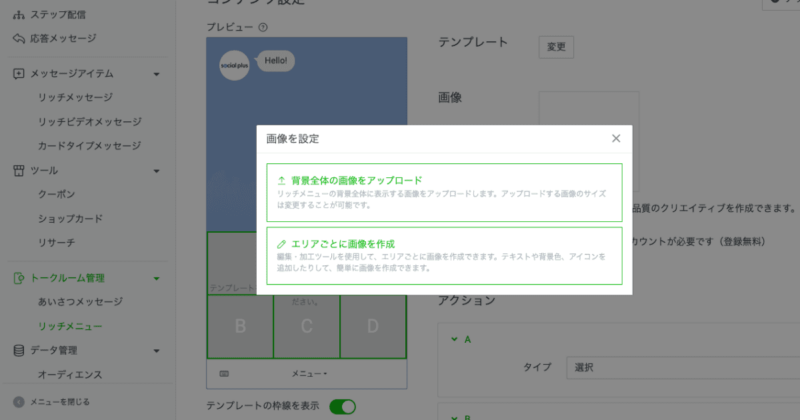800x420 pixels.
Task: Toggle テンプレートの枠線を表示 switch
Action: click(x=342, y=407)
